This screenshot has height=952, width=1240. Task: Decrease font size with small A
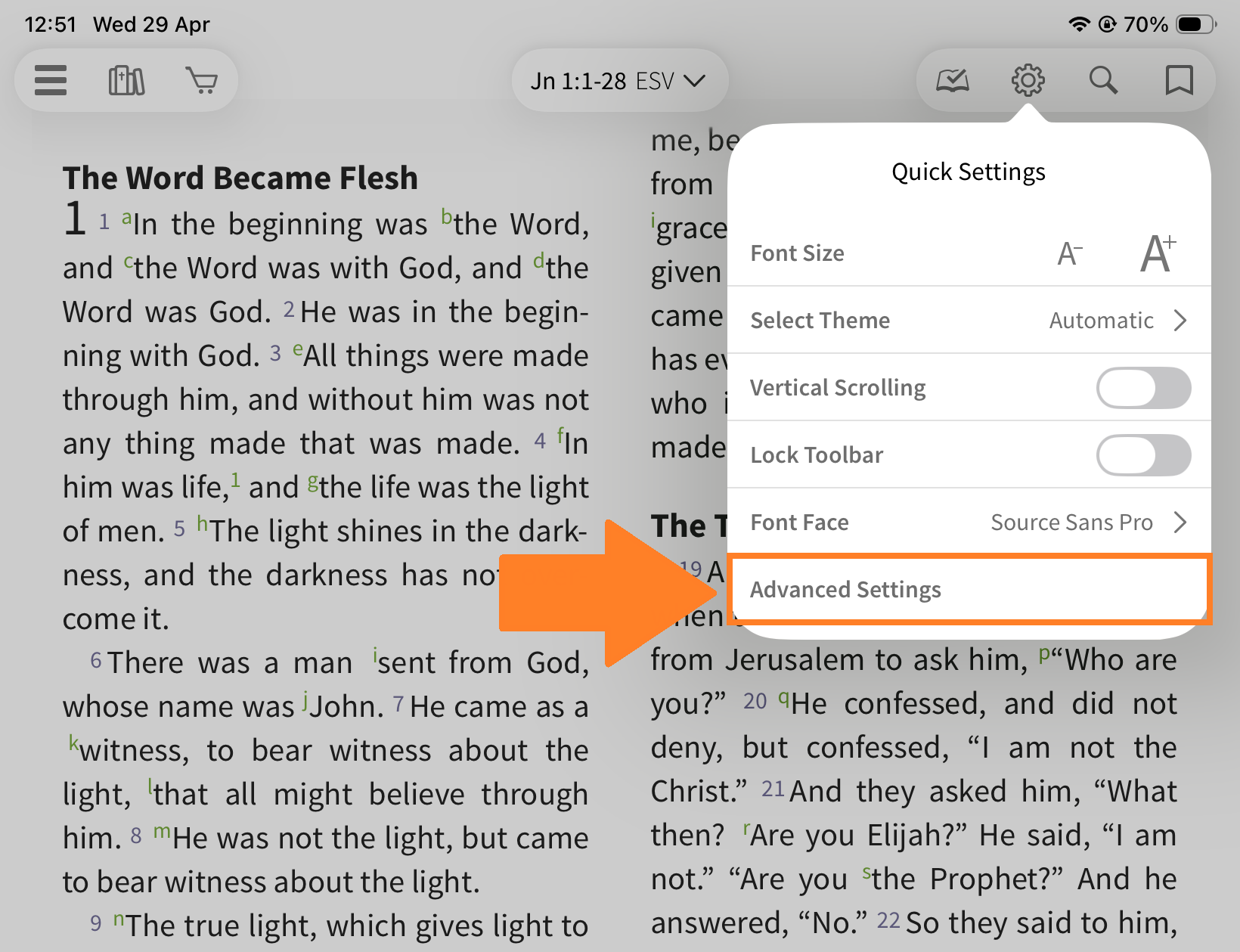(1070, 254)
